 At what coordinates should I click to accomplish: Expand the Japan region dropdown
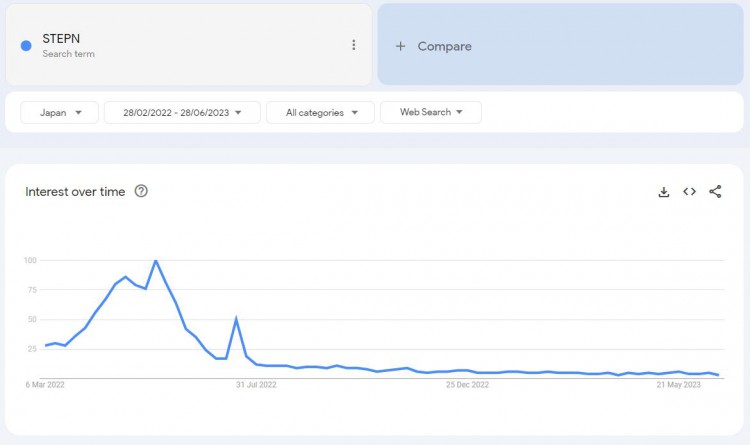point(59,113)
